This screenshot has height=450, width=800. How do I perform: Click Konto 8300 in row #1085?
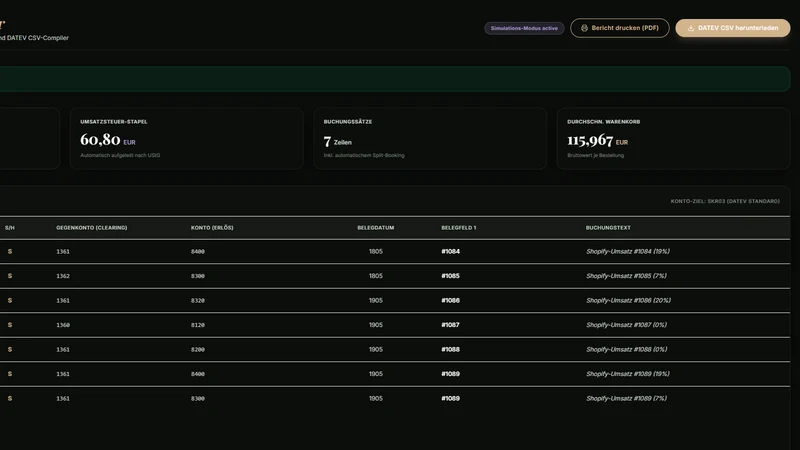point(198,276)
